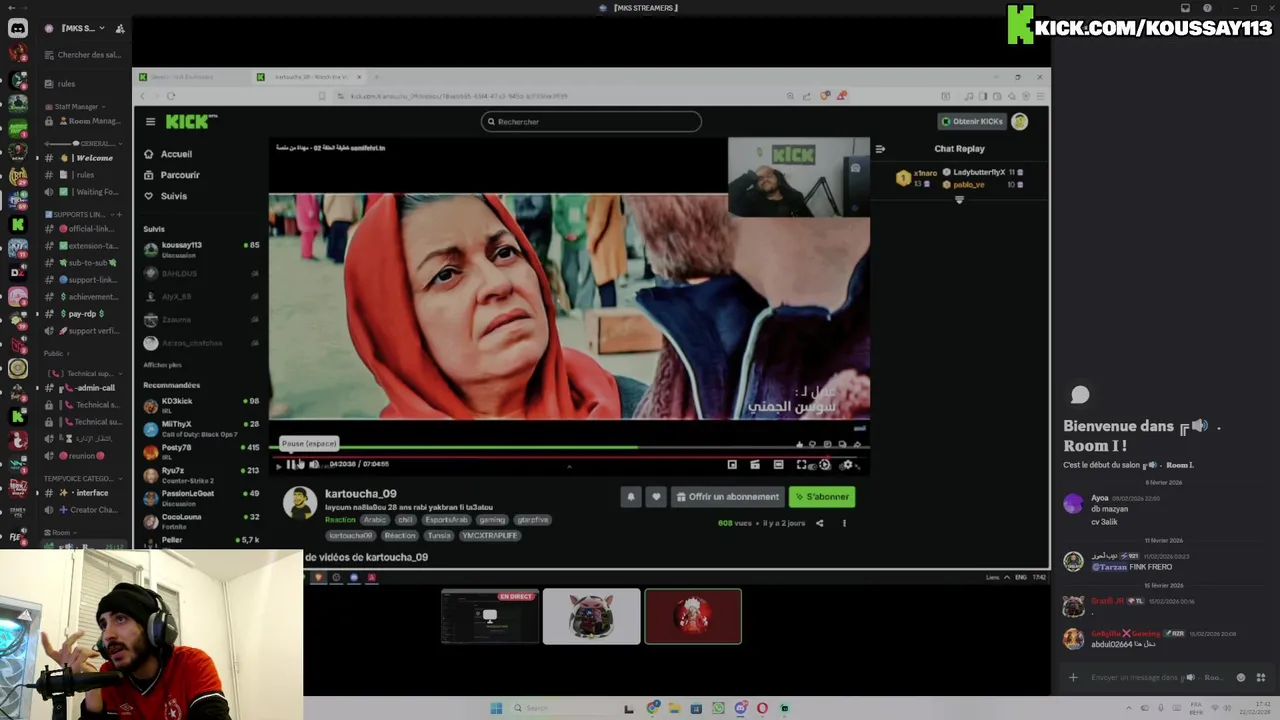
Task: Click Offrir un abonnement button
Action: click(727, 497)
